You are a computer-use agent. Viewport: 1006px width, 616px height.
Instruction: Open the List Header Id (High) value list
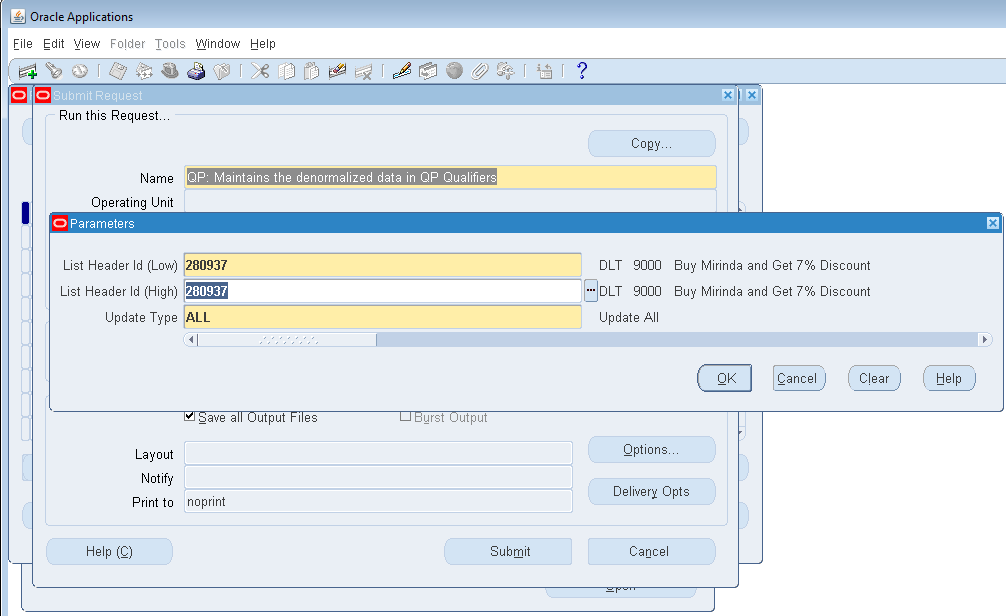point(591,291)
